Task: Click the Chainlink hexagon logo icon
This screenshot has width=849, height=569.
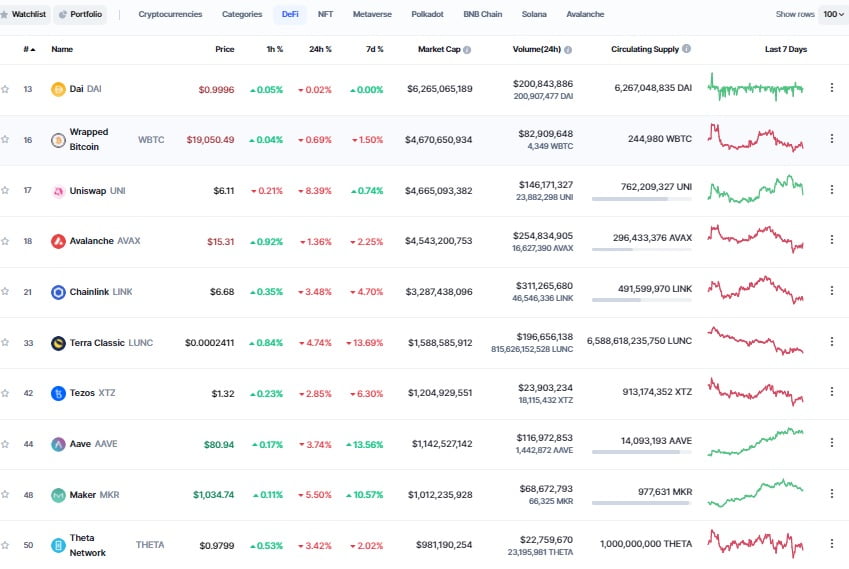Action: pyautogui.click(x=58, y=292)
